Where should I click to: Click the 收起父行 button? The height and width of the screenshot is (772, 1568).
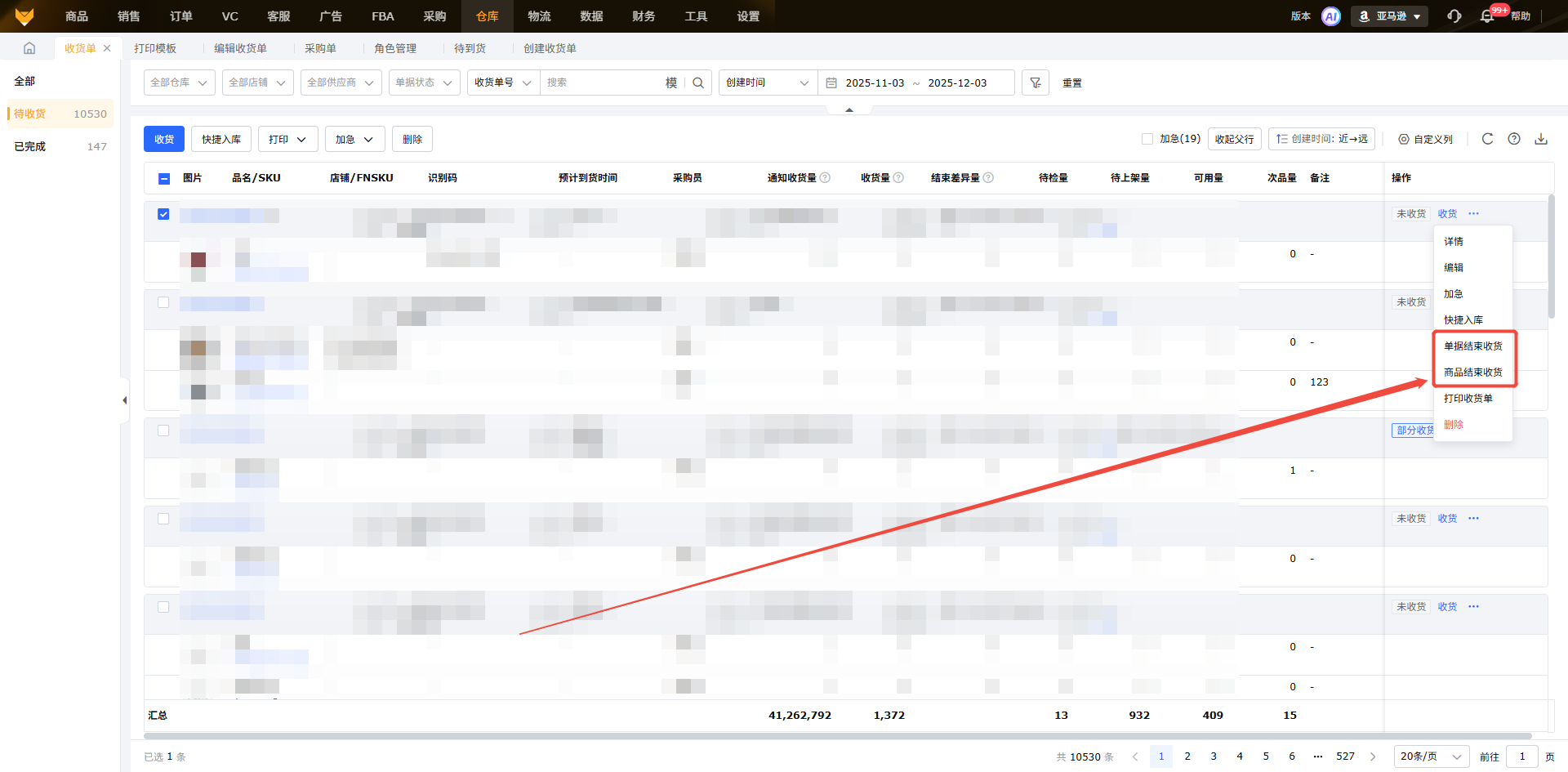[1235, 139]
